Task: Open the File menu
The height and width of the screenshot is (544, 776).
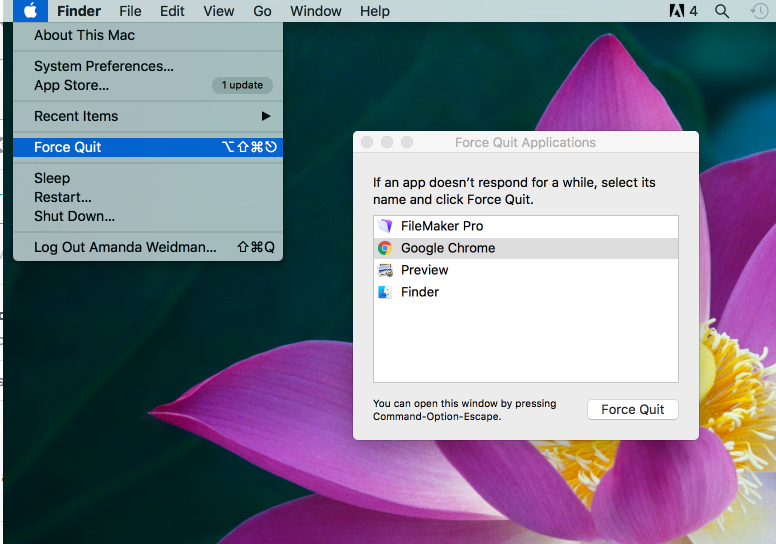Action: (x=130, y=11)
